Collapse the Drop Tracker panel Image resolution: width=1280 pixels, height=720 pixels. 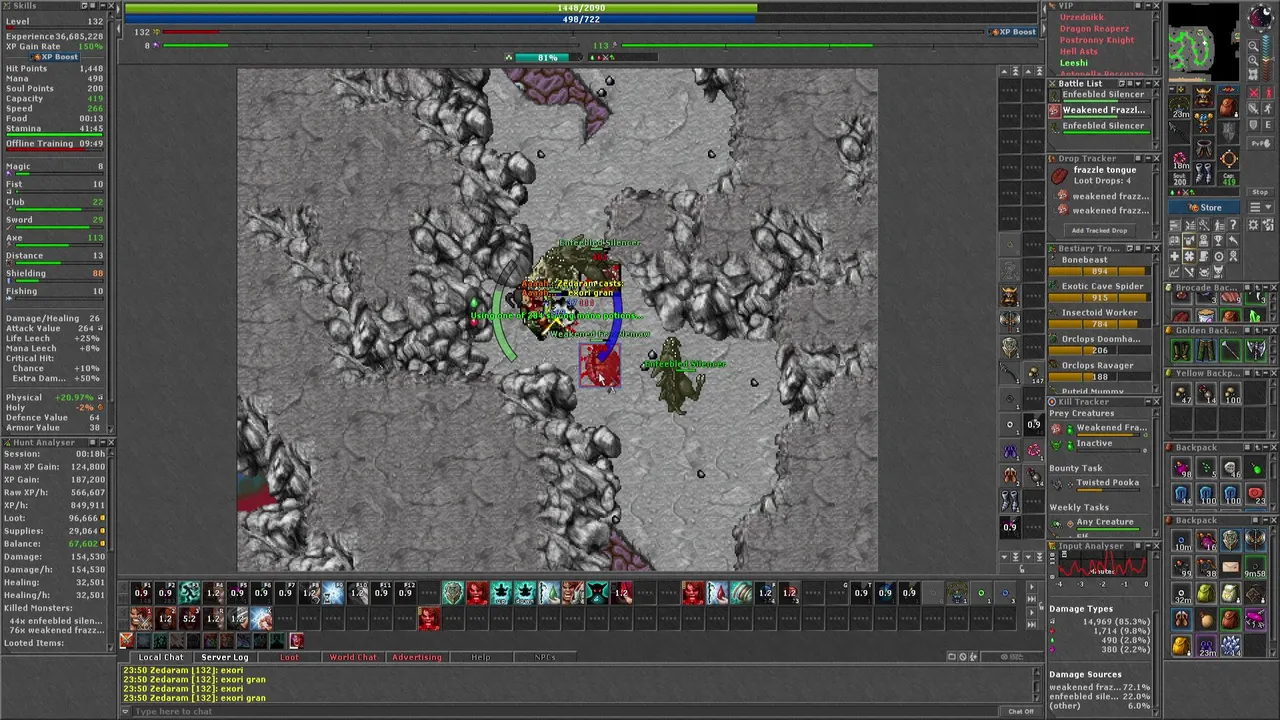1148,158
